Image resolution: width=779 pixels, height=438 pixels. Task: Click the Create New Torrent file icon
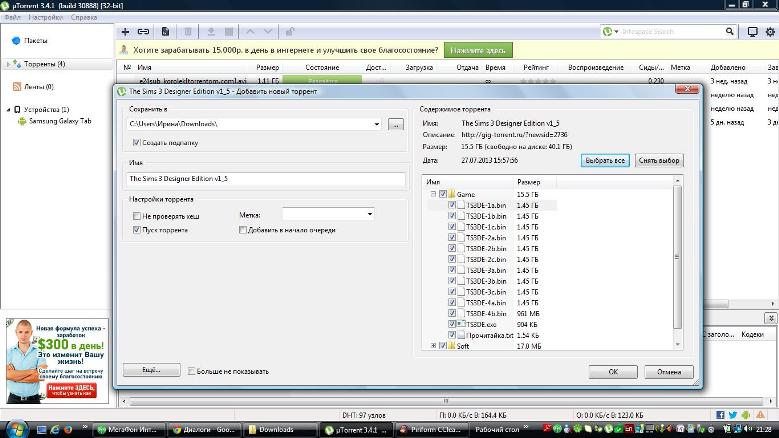point(166,32)
